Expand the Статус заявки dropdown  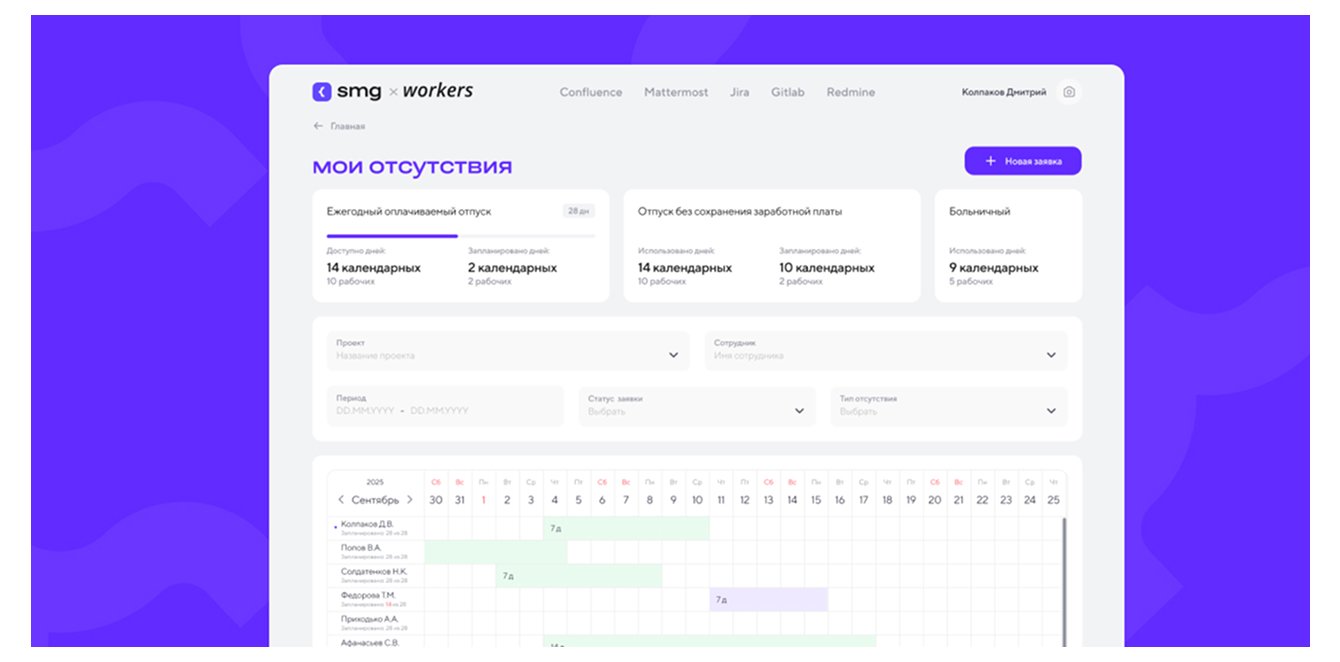point(697,406)
